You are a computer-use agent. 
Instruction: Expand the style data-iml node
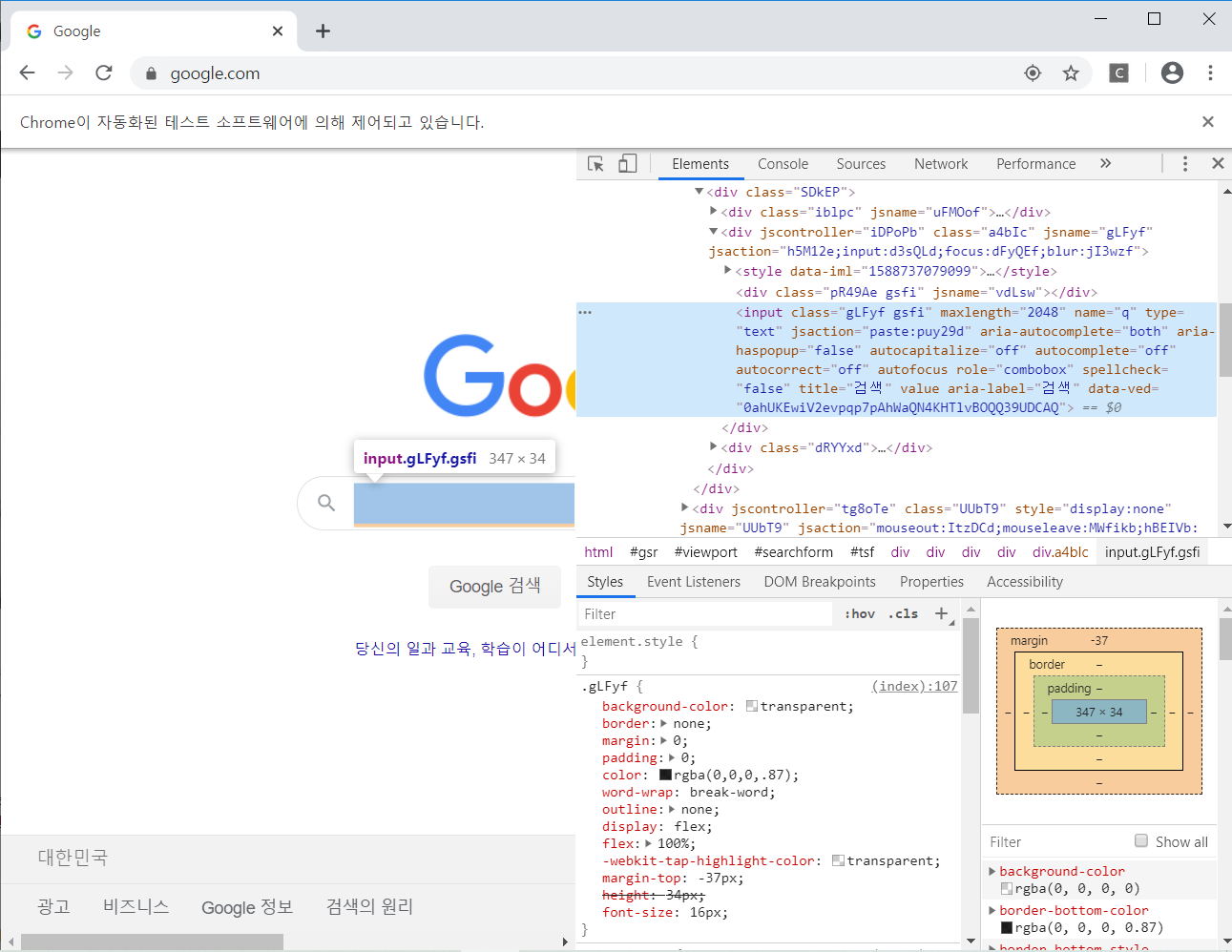click(728, 271)
